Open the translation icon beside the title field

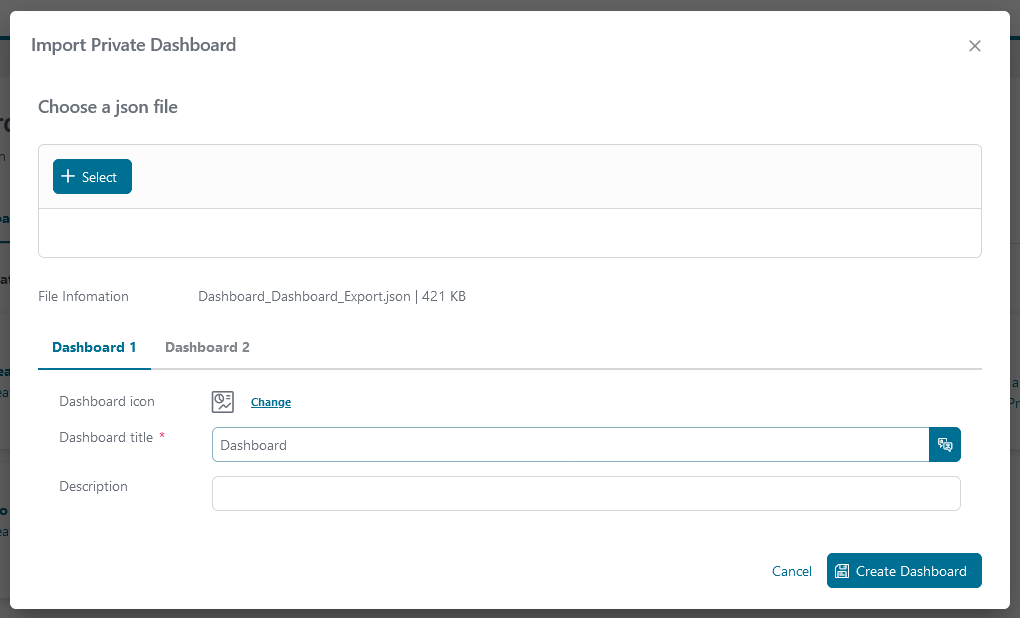tap(945, 445)
